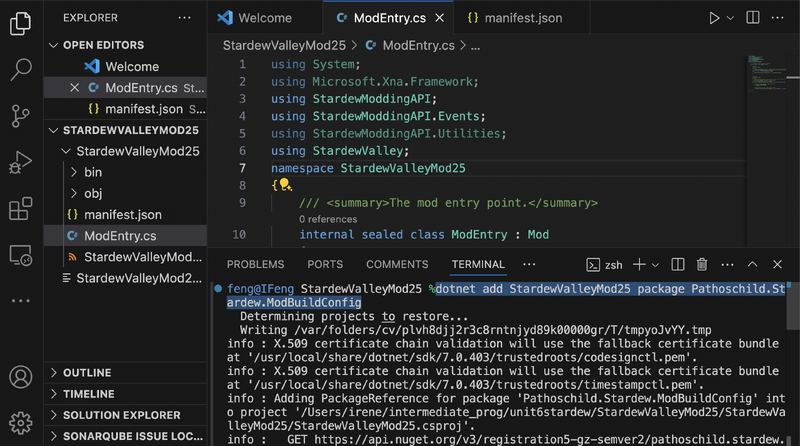This screenshot has width=800, height=446.
Task: Open Explorer views and more actions
Action: tap(184, 18)
